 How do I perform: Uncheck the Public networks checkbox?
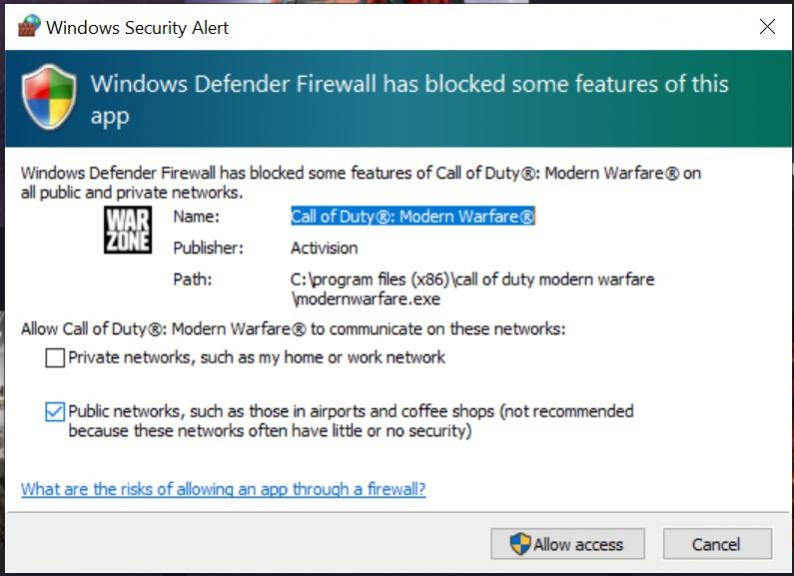(55, 411)
